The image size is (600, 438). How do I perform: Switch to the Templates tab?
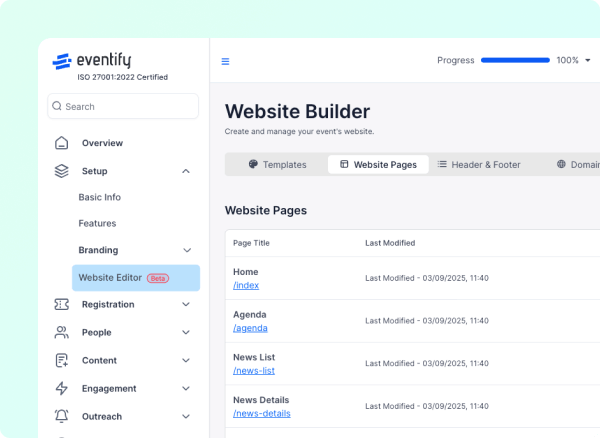tap(277, 164)
